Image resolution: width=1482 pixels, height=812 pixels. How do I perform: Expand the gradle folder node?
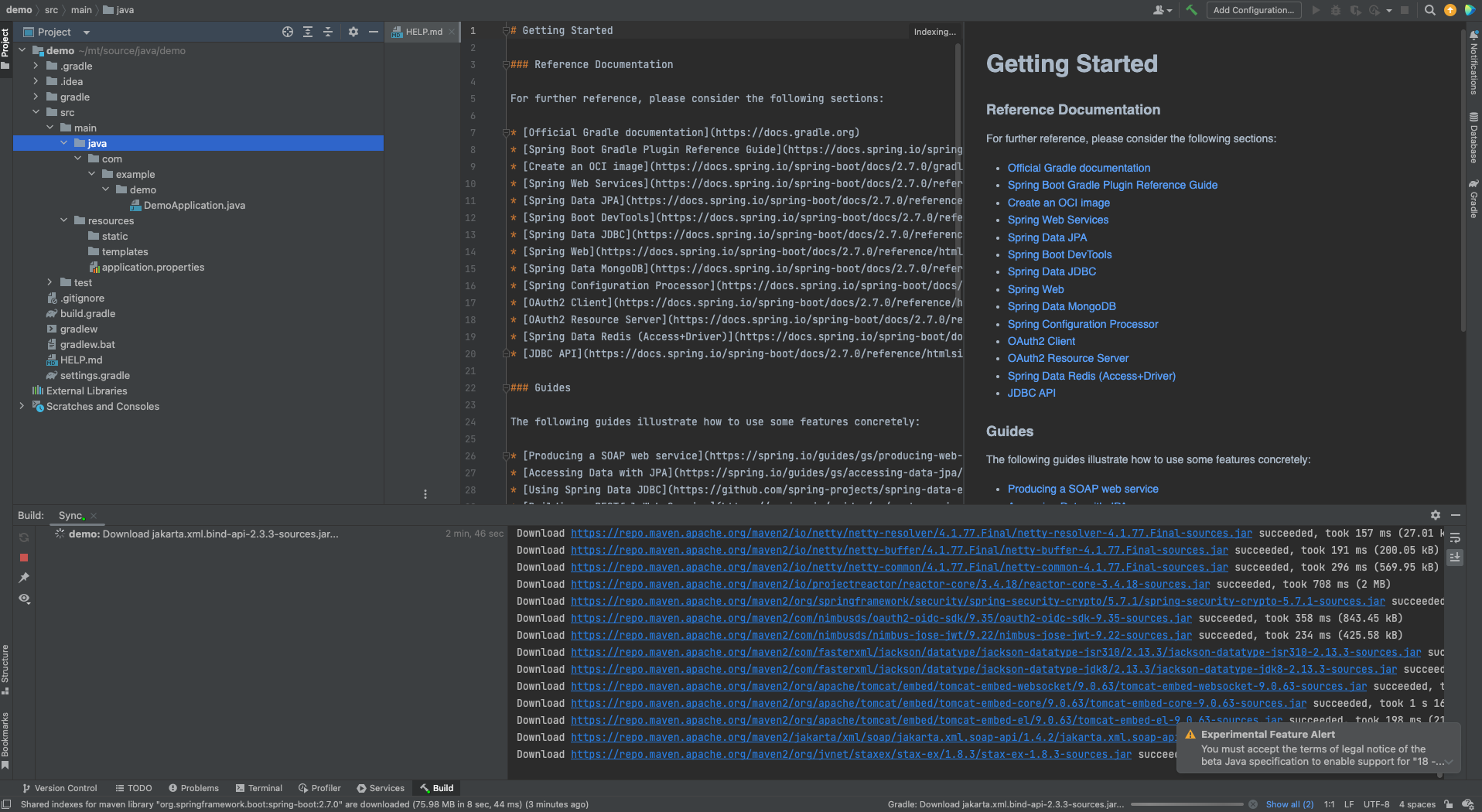point(36,97)
